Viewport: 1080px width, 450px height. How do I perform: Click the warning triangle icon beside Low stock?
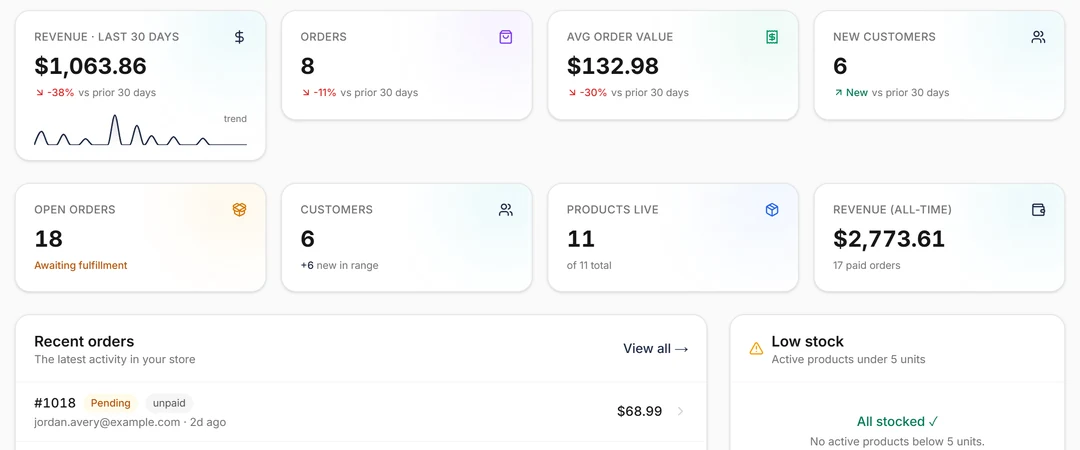pos(756,349)
